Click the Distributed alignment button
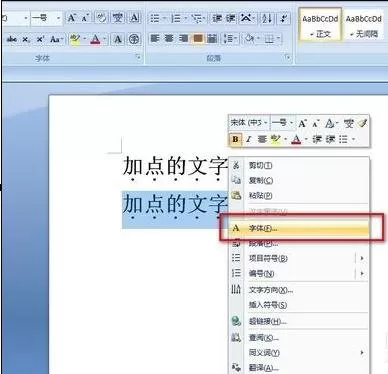 [x=212, y=39]
